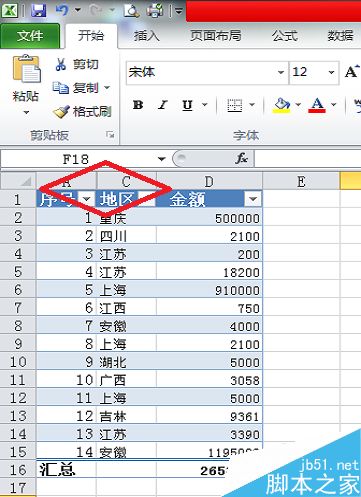Click the quick print icon
361x497 pixels.
[x=155, y=10]
